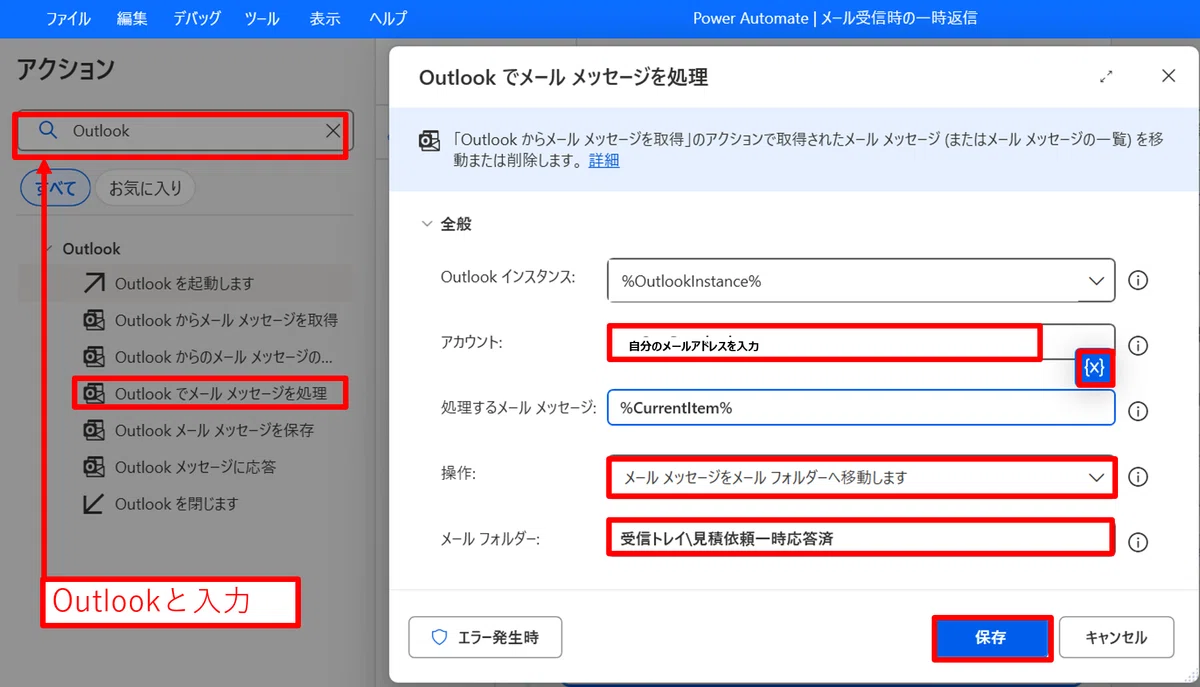Insert a variable with the {x} button
1200x687 pixels.
pos(1095,368)
